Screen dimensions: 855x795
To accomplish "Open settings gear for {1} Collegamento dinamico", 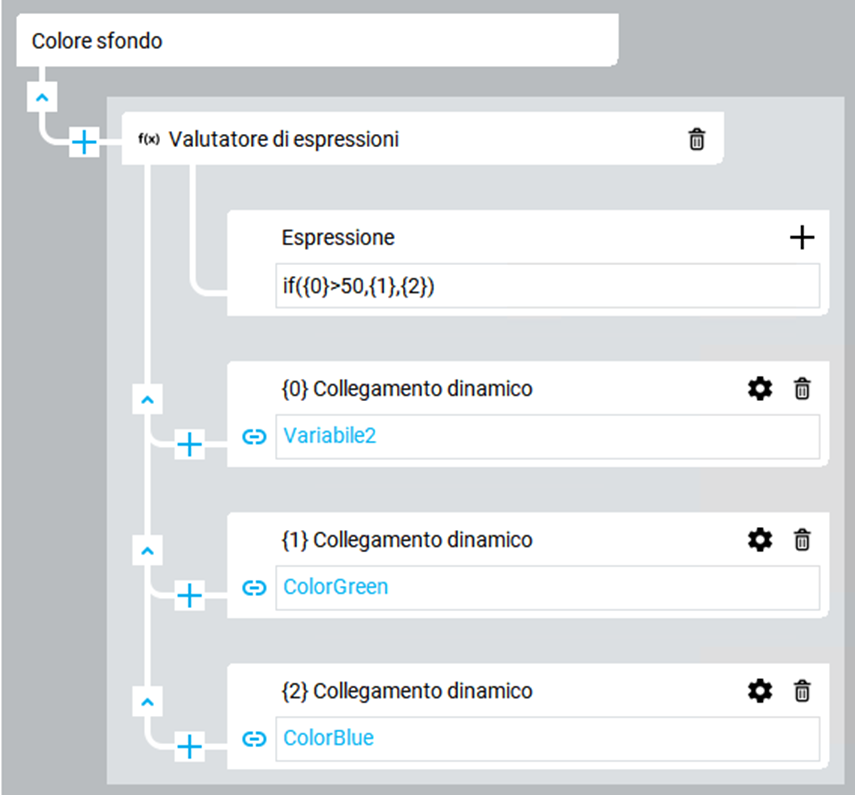I will tap(760, 540).
